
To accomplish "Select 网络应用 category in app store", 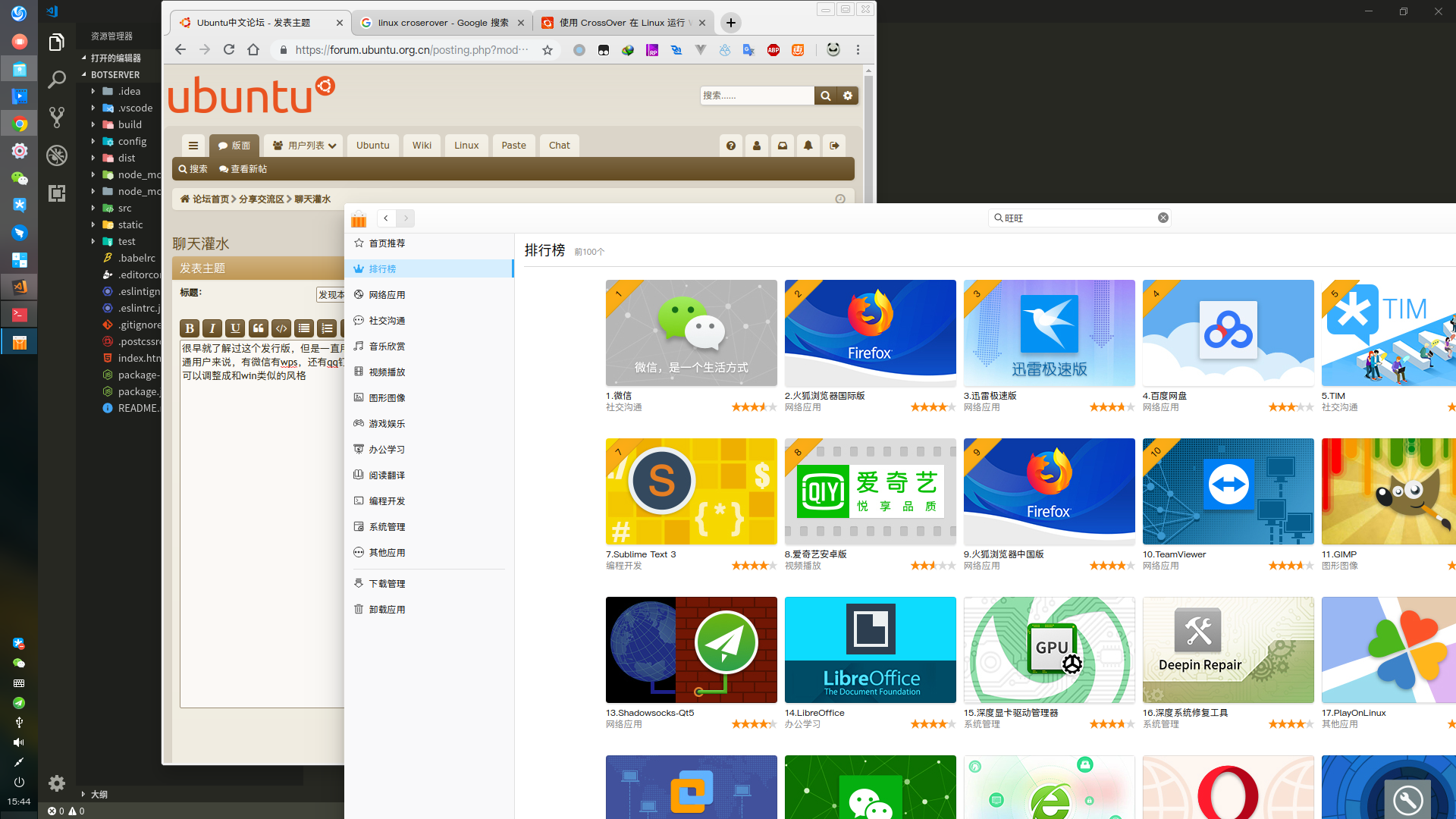I will point(428,295).
